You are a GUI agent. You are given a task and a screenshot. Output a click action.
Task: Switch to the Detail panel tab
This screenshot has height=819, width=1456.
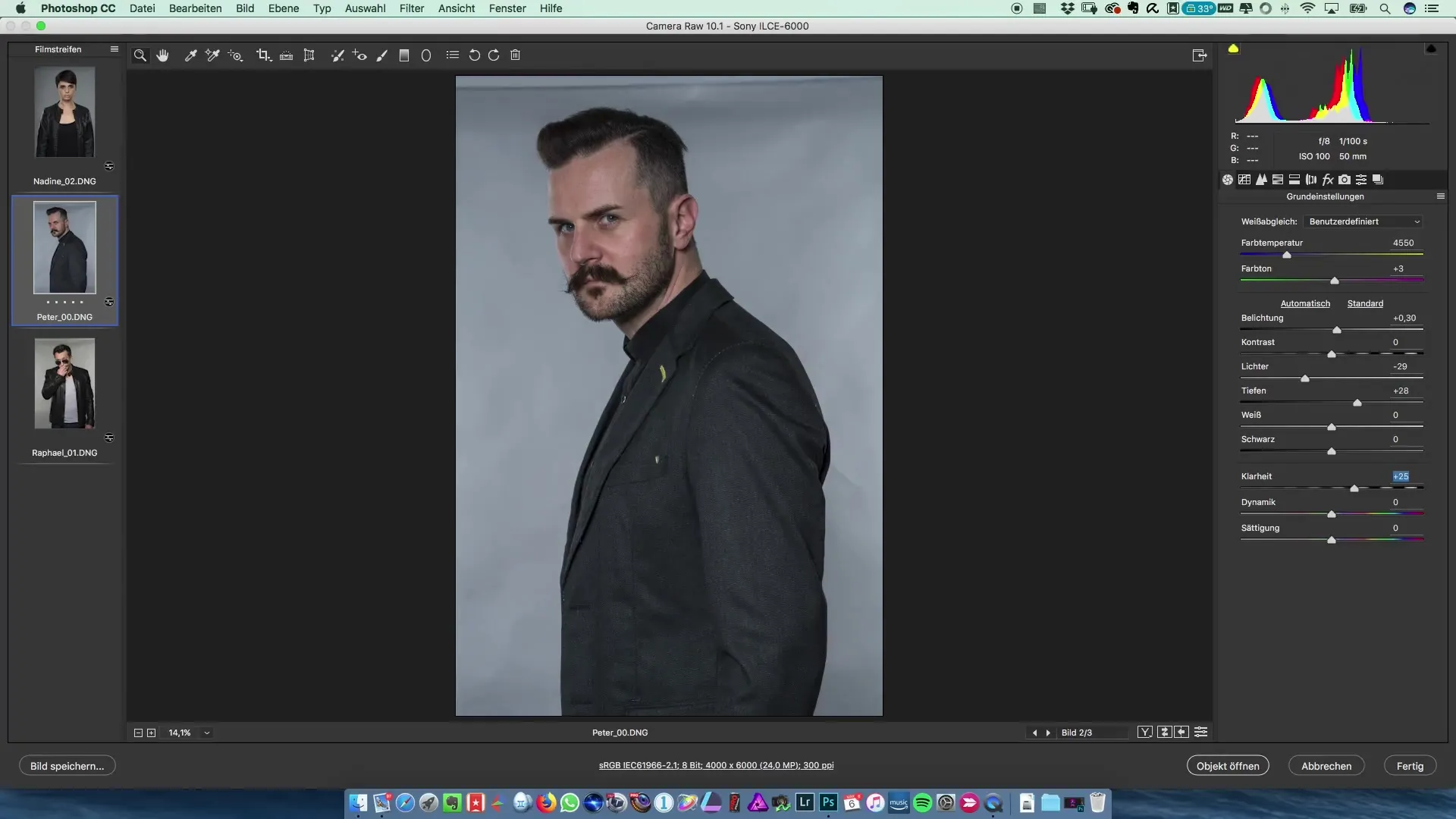[x=1261, y=180]
